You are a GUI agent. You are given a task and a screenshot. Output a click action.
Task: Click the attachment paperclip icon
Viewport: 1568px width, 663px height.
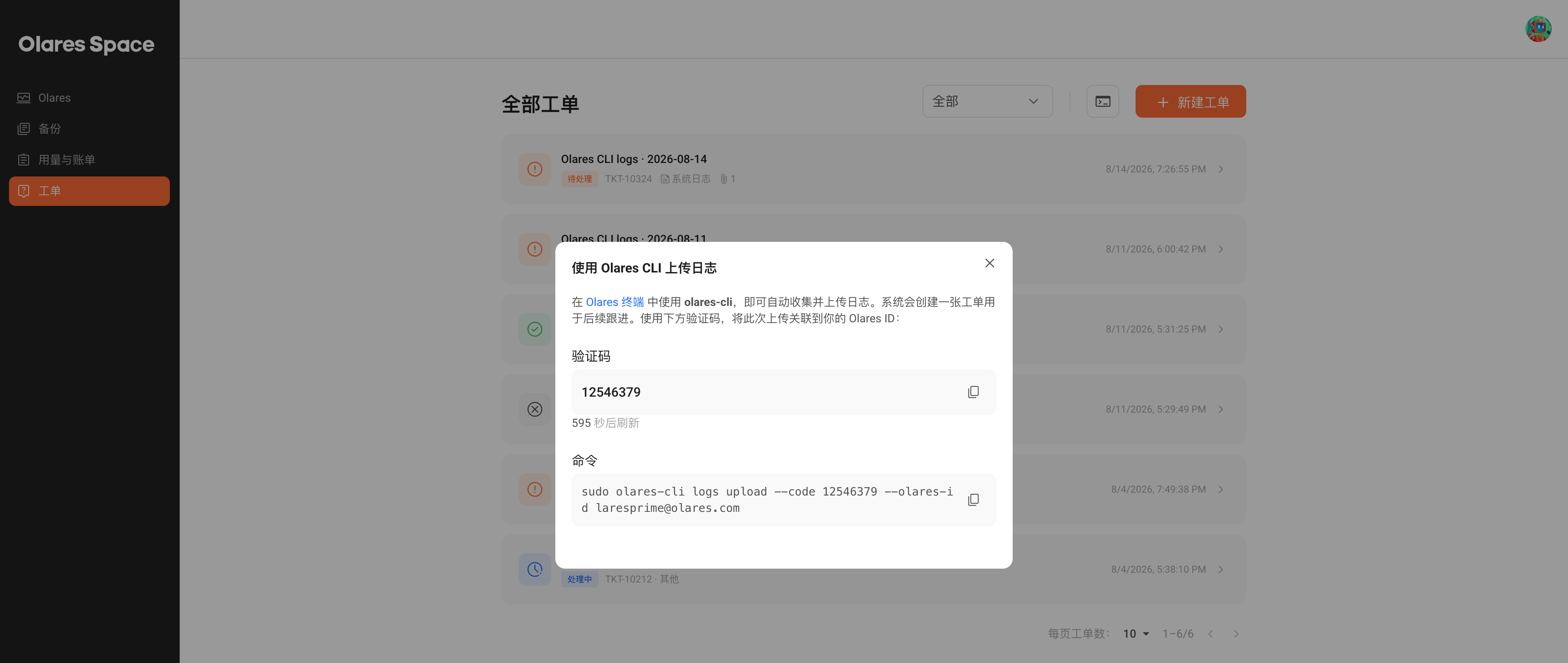724,179
